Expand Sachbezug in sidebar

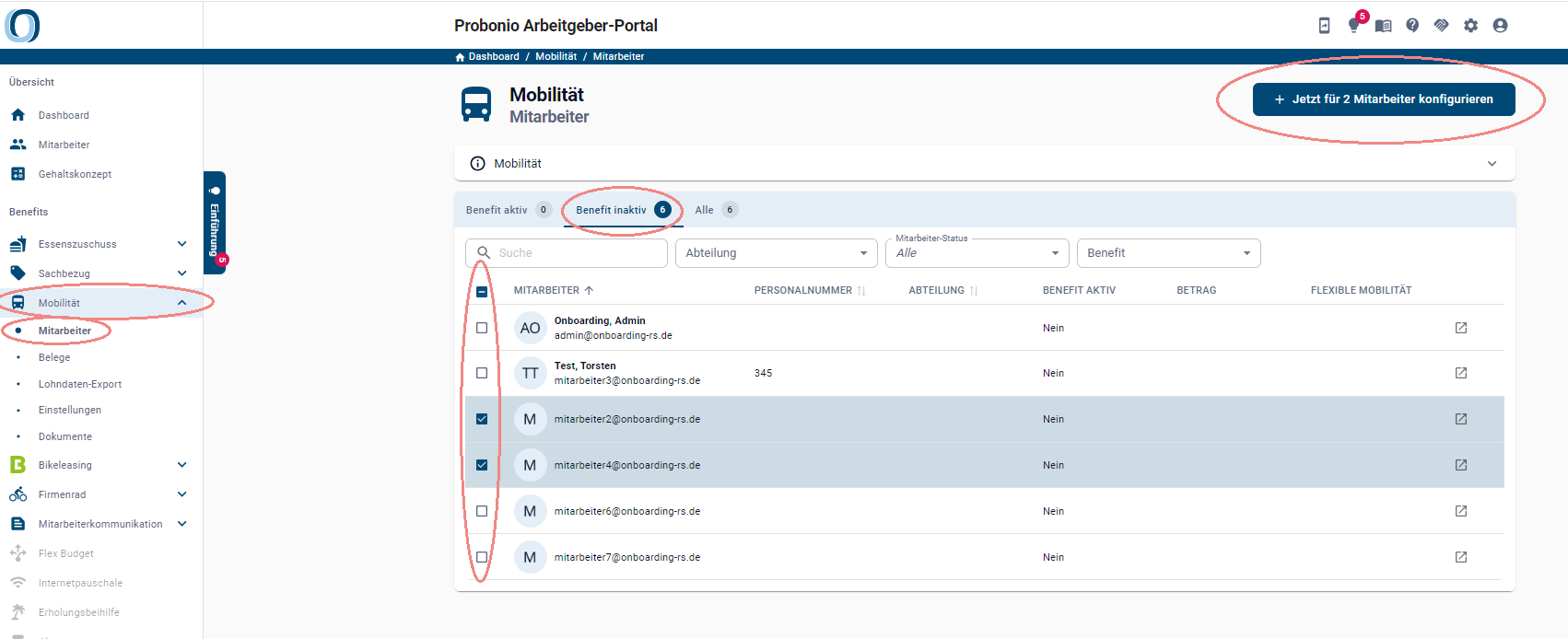click(x=181, y=273)
